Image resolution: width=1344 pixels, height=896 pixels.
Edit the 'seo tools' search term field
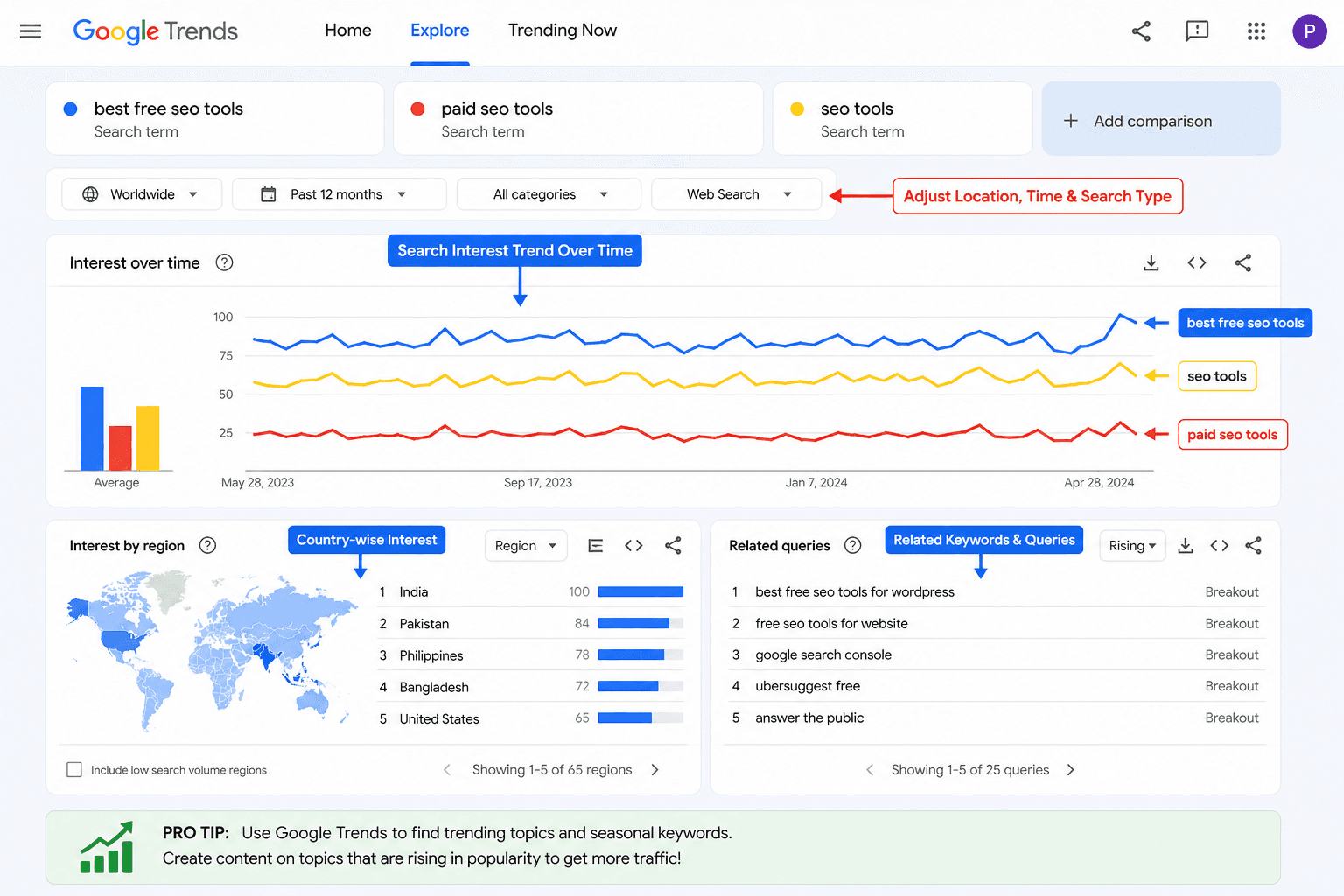902,119
